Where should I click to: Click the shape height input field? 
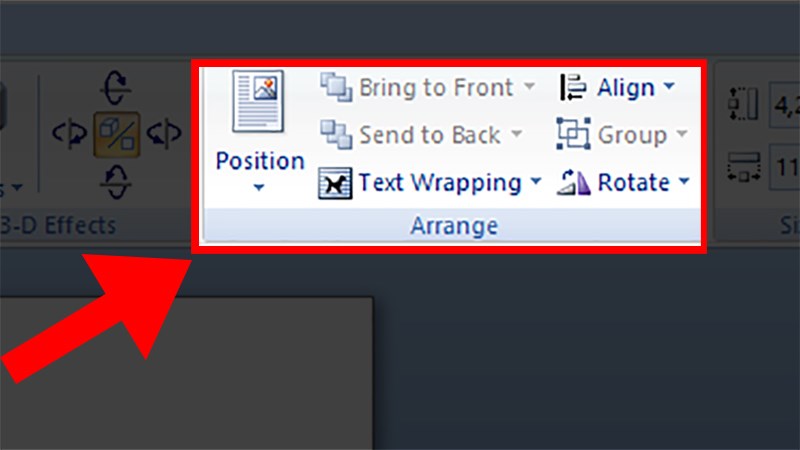(785, 105)
